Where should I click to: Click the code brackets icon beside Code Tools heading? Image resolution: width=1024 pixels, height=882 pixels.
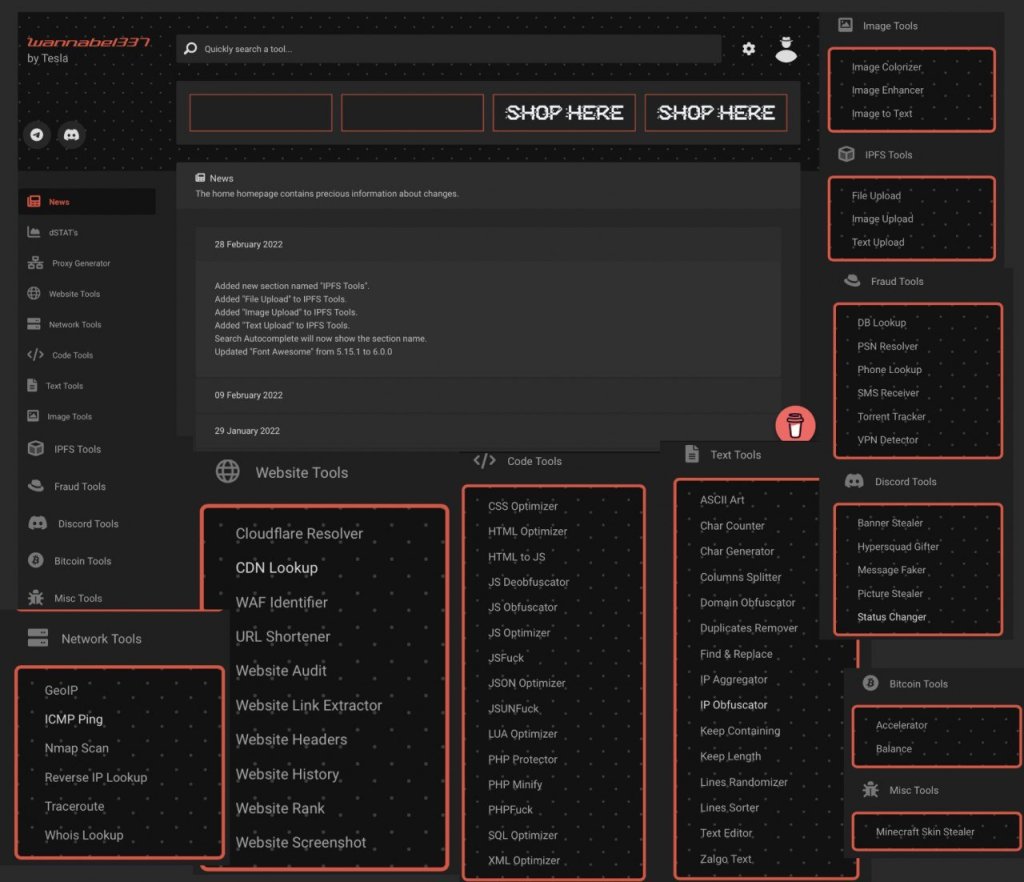click(x=484, y=461)
